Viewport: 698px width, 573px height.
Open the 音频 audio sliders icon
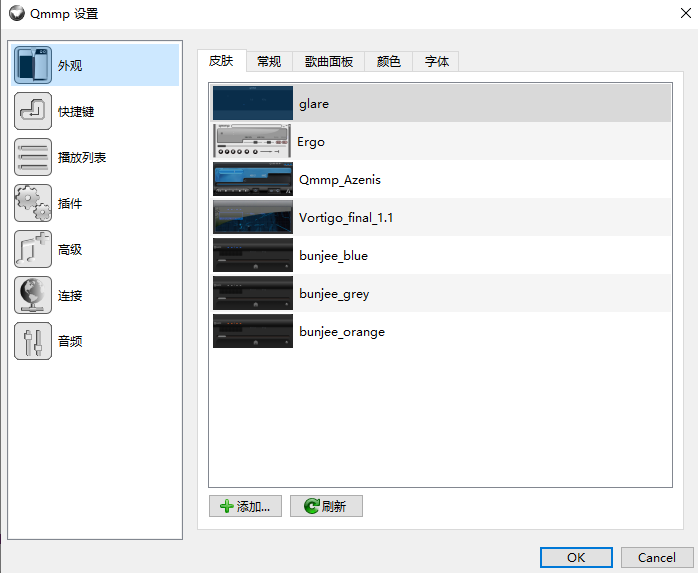tap(33, 341)
